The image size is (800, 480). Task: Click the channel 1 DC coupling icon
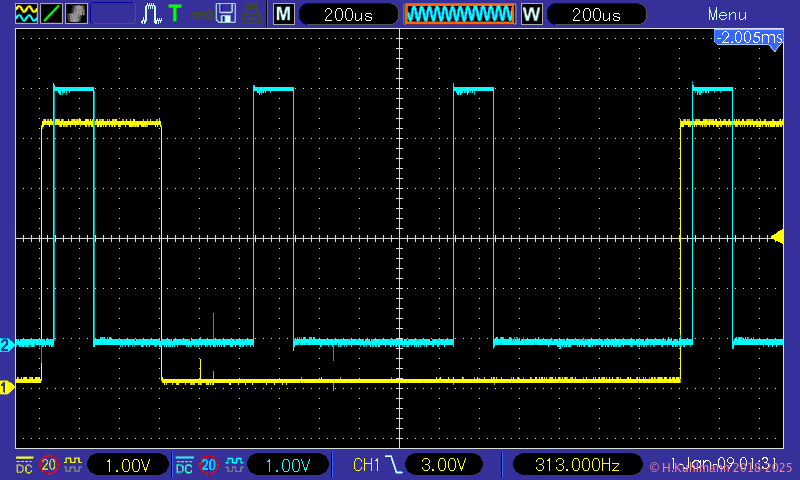point(24,465)
